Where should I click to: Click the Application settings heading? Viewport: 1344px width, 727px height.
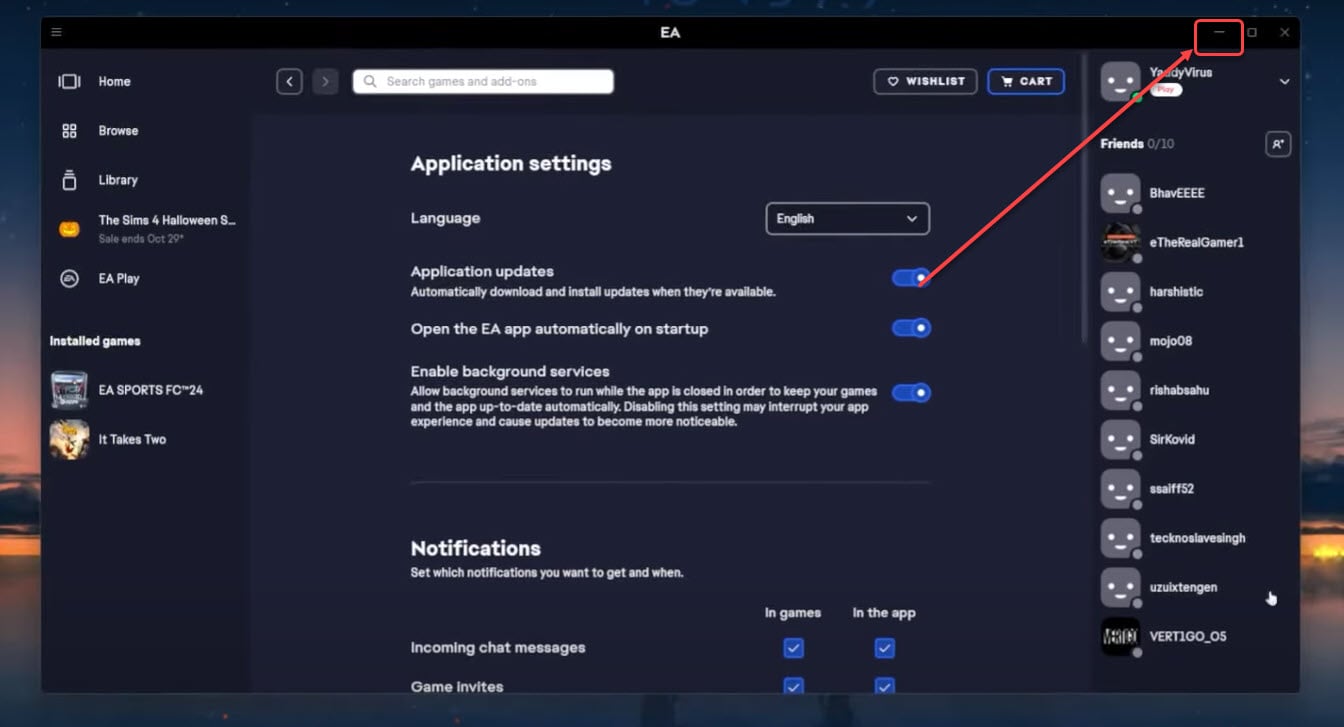[x=511, y=164]
